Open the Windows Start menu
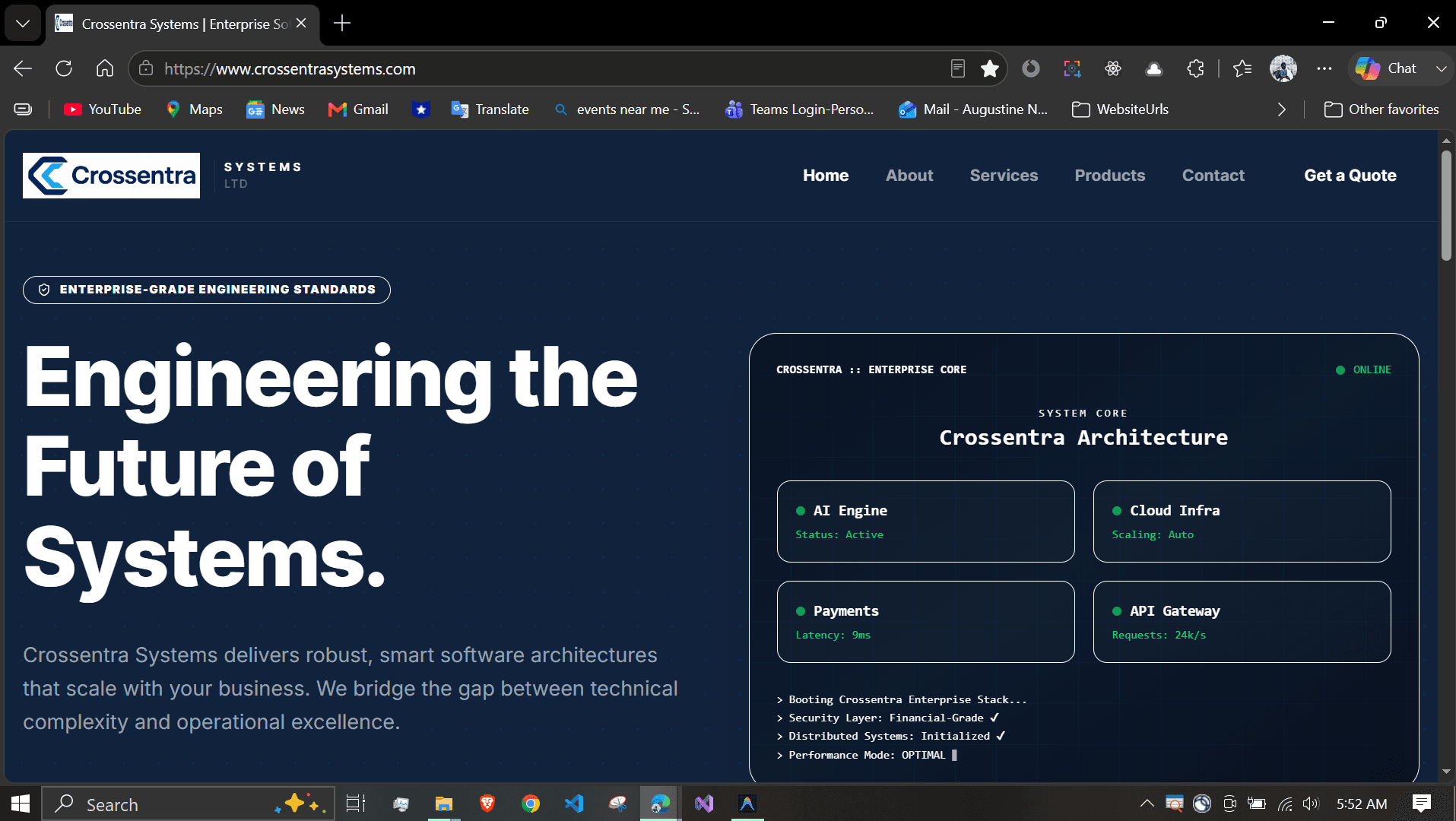Screen dimensions: 1456x821 (x=21, y=804)
